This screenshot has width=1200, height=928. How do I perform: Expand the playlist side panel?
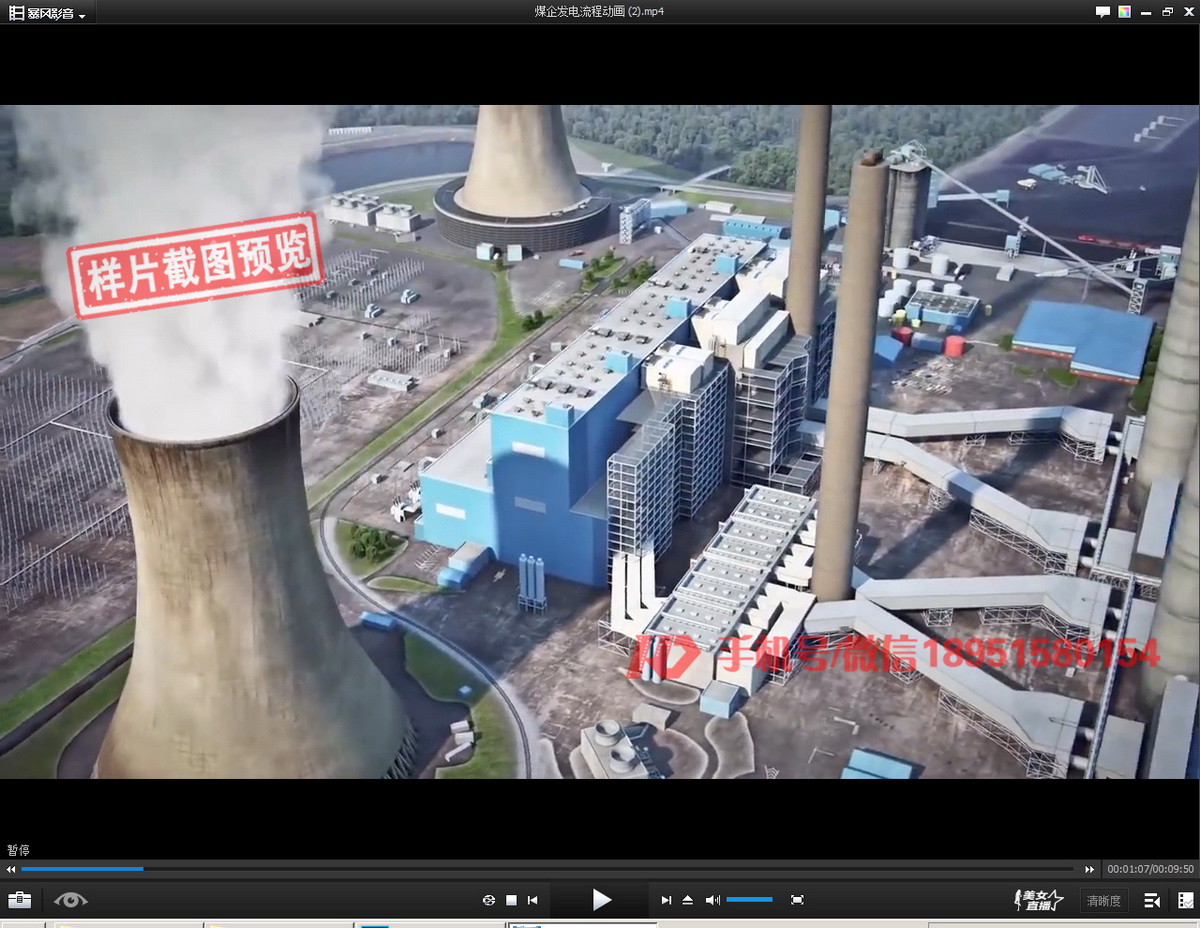pyautogui.click(x=1152, y=900)
